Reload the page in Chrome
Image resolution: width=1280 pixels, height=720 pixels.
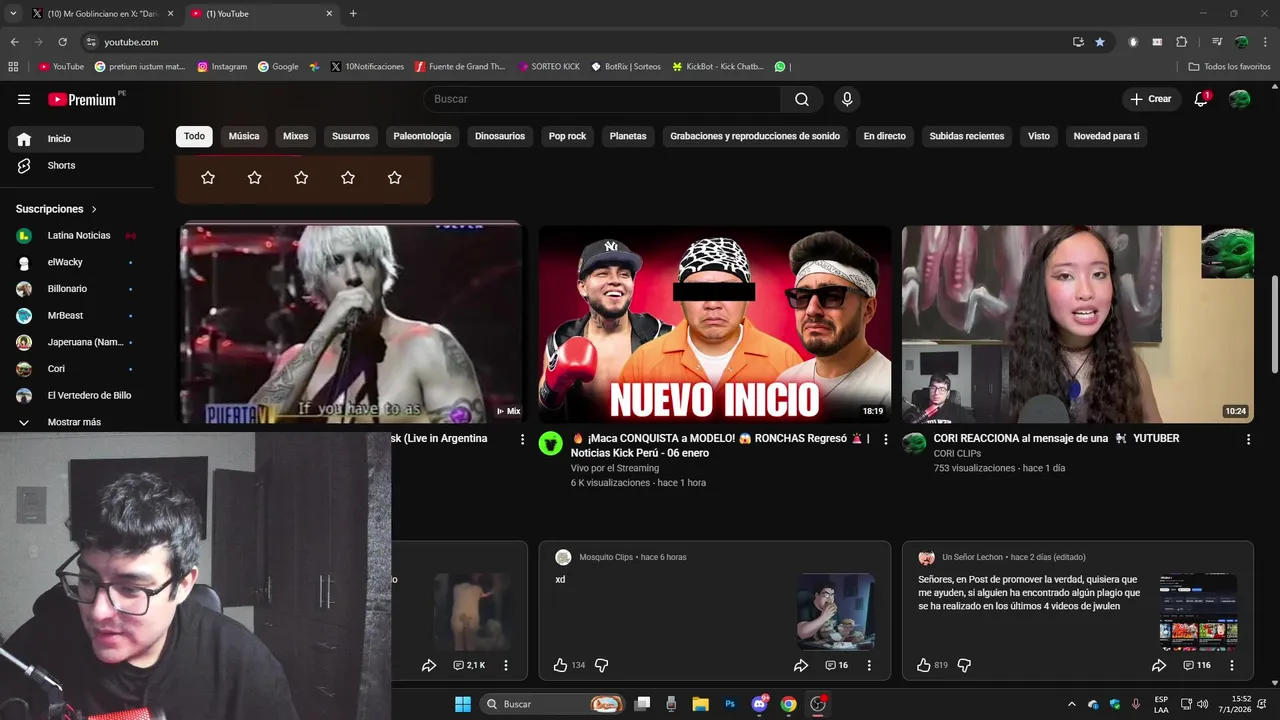point(62,42)
